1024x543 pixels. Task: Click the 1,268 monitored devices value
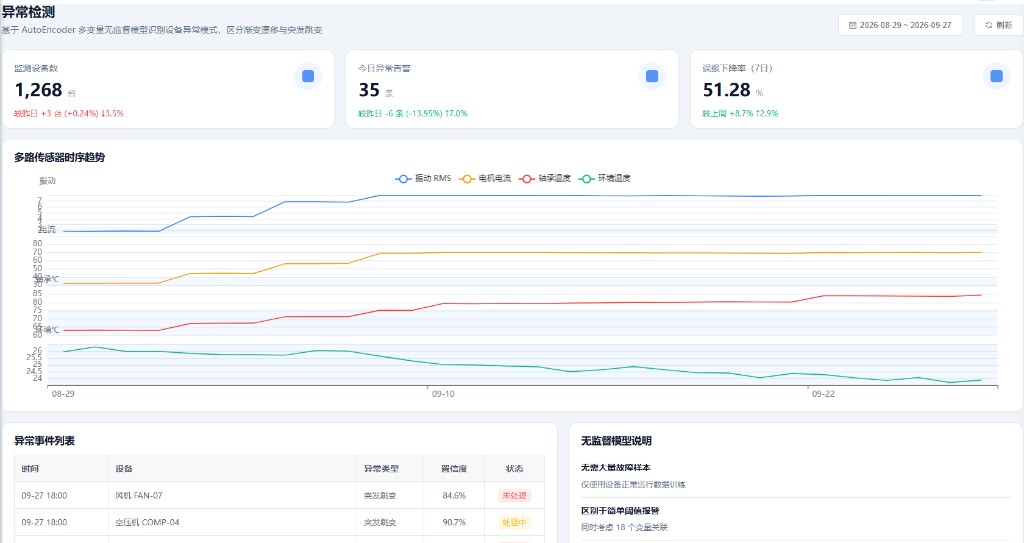(39, 90)
